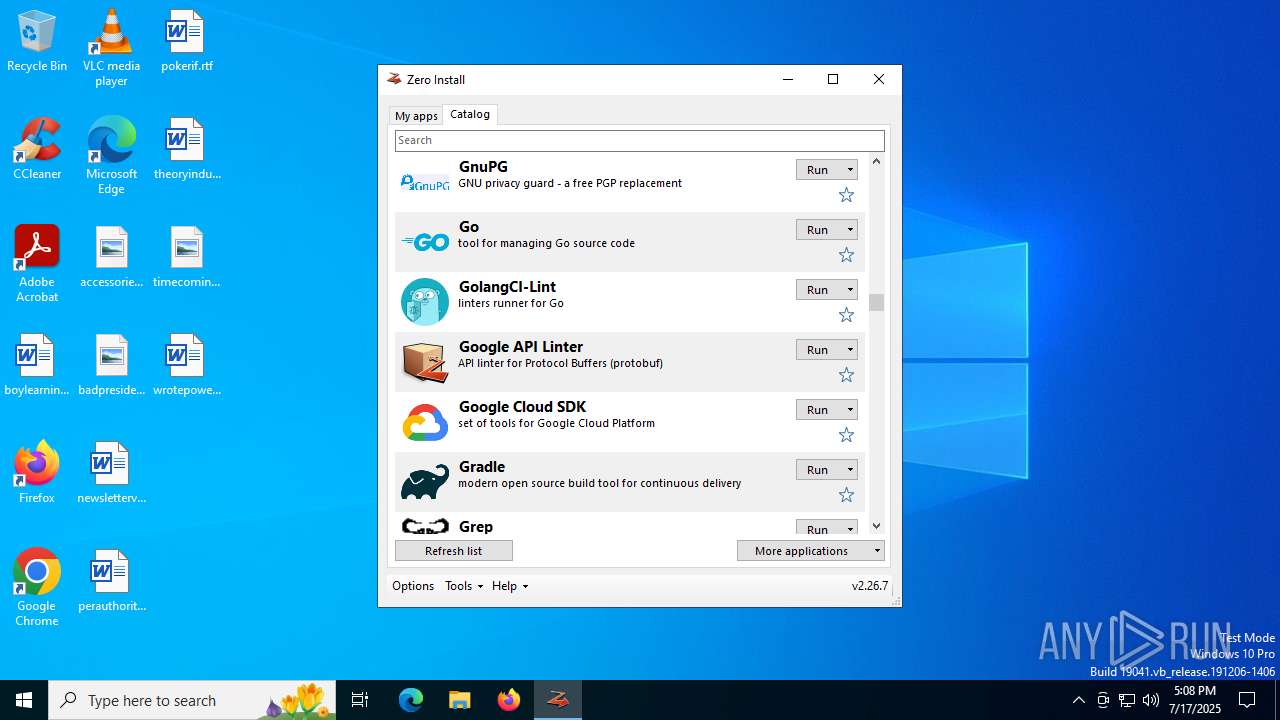Select the Adobe Acrobat desktop shortcut
Screen dimensions: 1280x720
pyautogui.click(x=37, y=264)
